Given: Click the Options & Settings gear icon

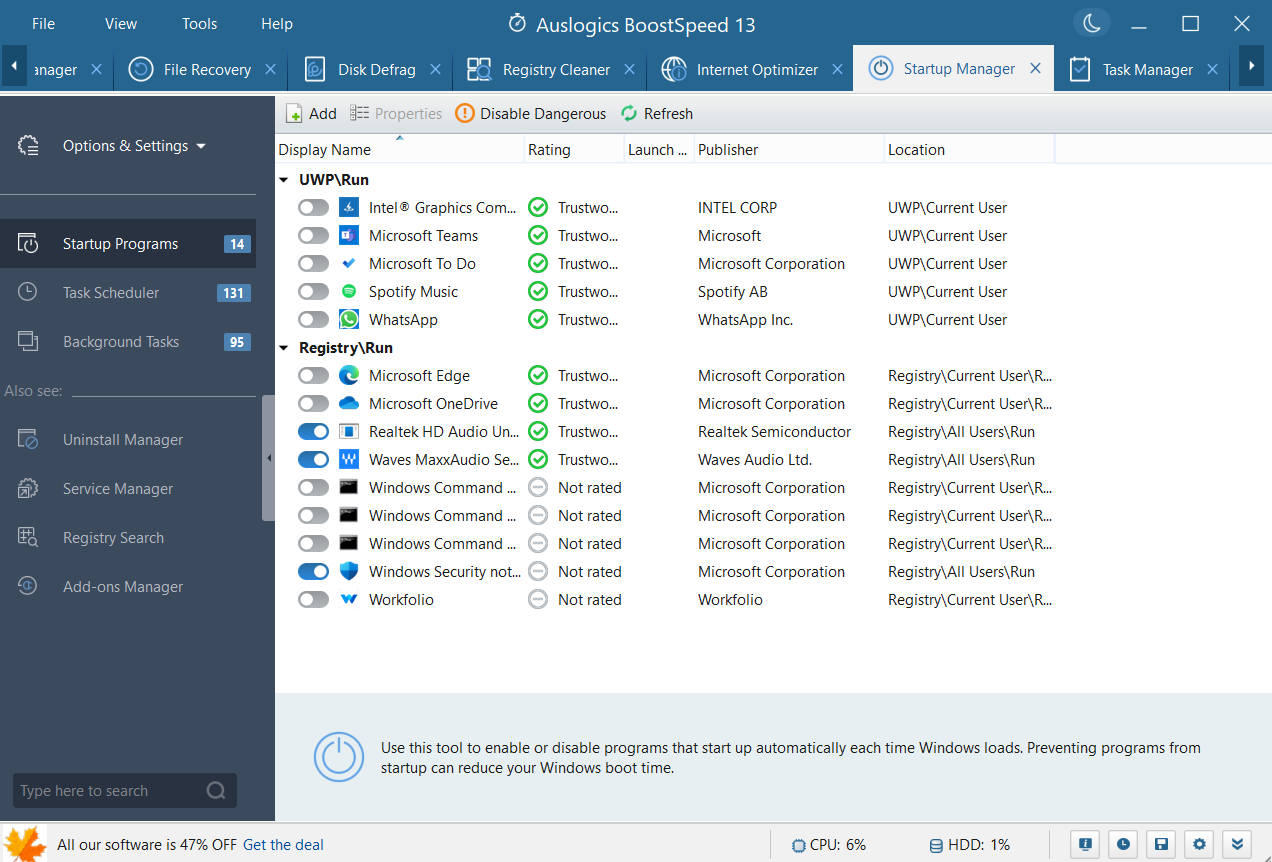Looking at the screenshot, I should pos(28,146).
